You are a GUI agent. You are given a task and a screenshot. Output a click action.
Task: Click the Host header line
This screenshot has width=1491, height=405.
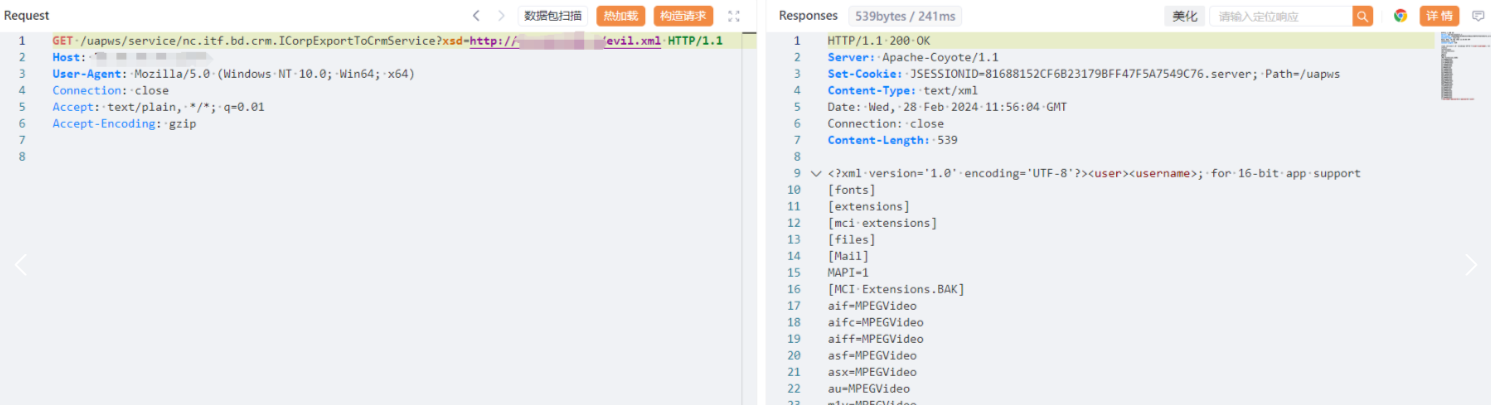tap(134, 58)
